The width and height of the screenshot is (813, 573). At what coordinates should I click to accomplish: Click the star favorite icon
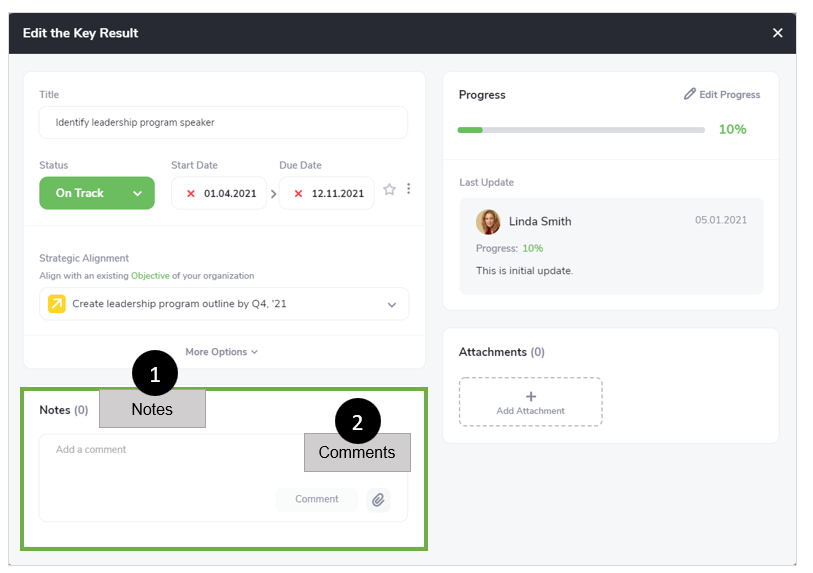click(390, 190)
